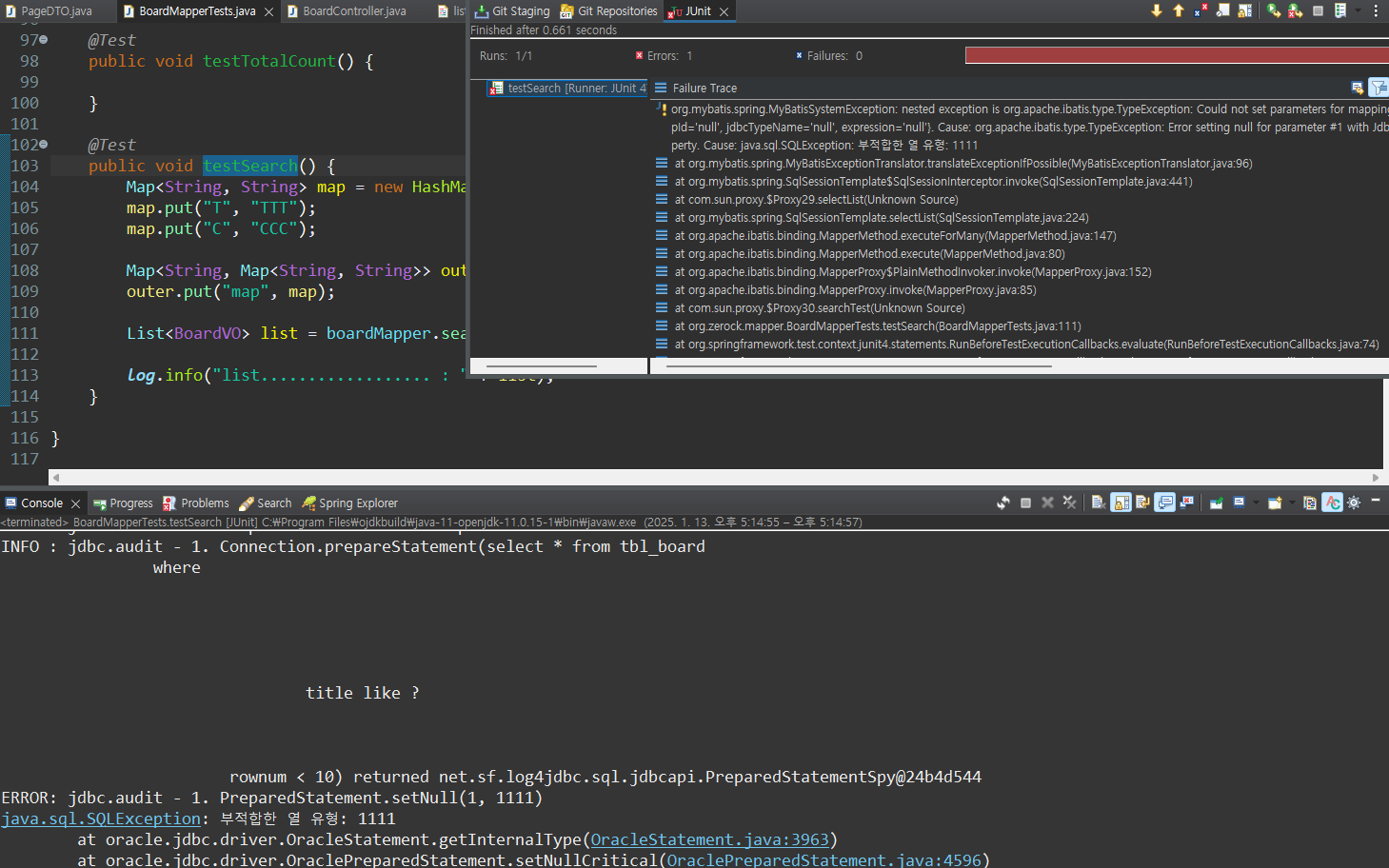Switch to Search tab in bottom panel
Image resolution: width=1389 pixels, height=868 pixels.
(266, 503)
